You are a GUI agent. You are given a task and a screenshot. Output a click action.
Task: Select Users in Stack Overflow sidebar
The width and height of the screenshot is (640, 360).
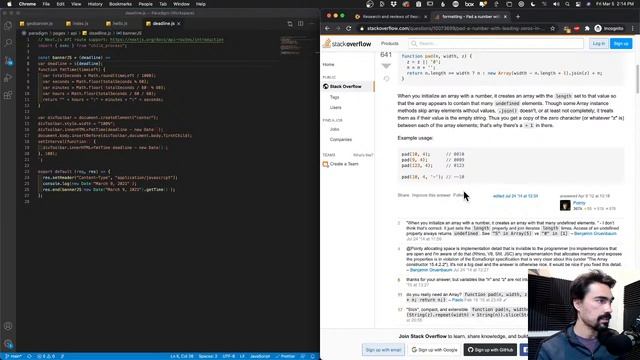[336, 107]
